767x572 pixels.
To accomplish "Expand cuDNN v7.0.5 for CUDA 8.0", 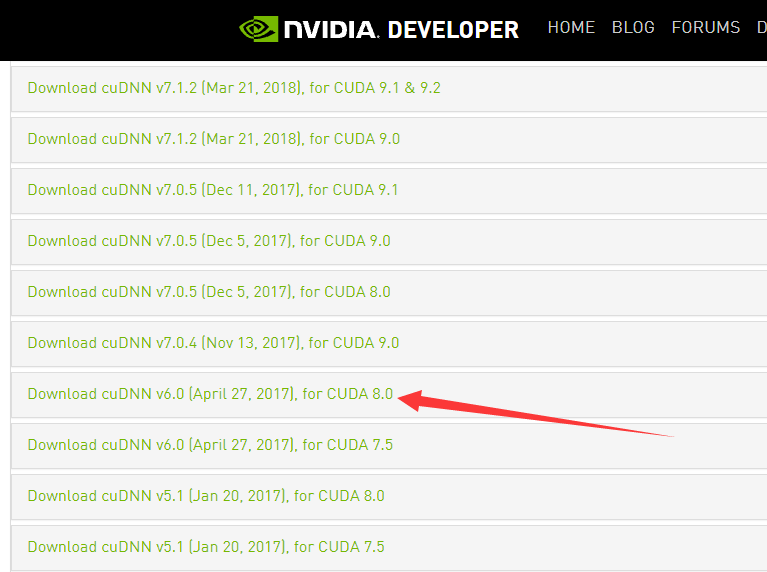I will click(209, 292).
